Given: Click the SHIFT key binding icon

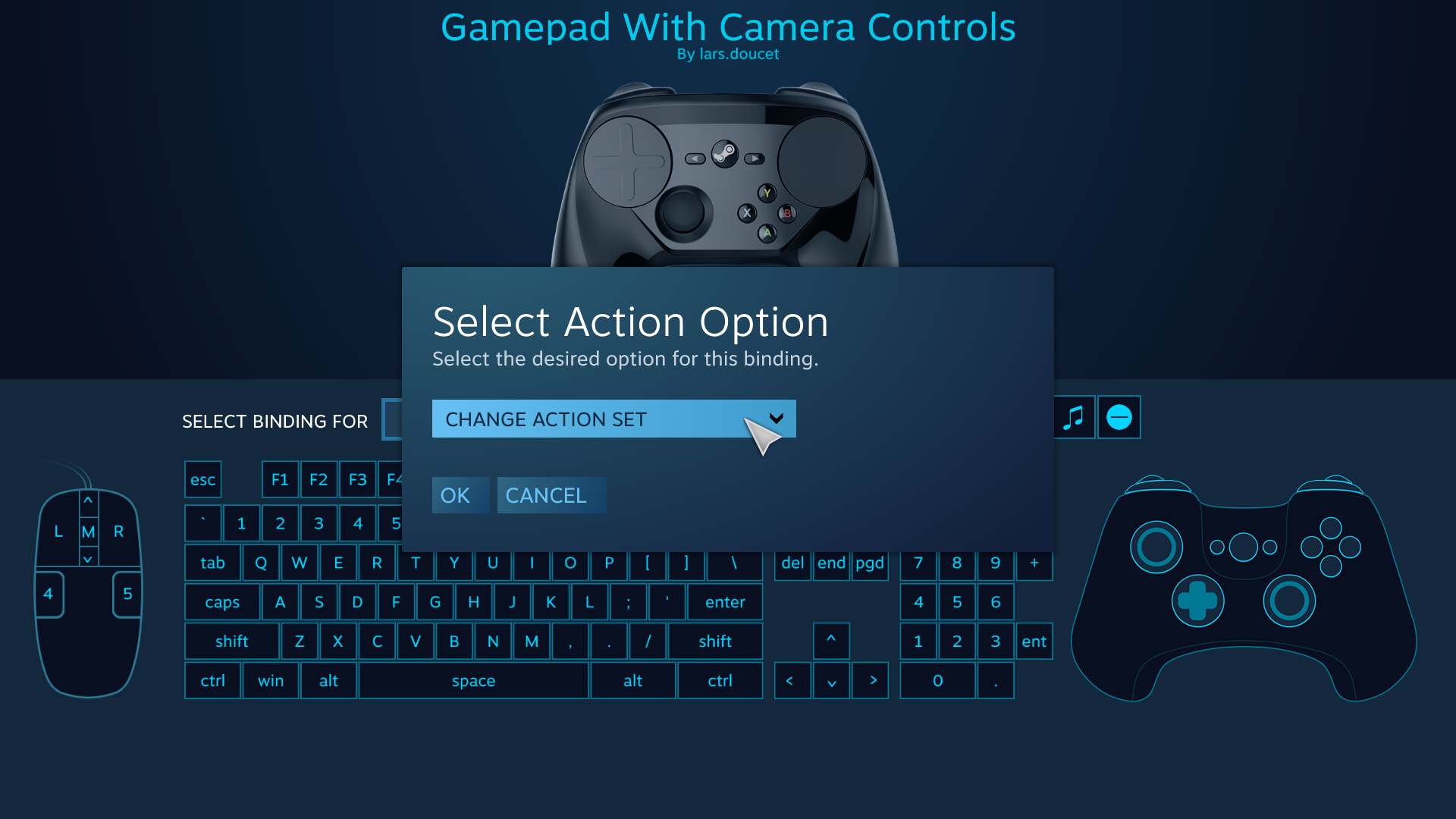Looking at the screenshot, I should coord(232,640).
